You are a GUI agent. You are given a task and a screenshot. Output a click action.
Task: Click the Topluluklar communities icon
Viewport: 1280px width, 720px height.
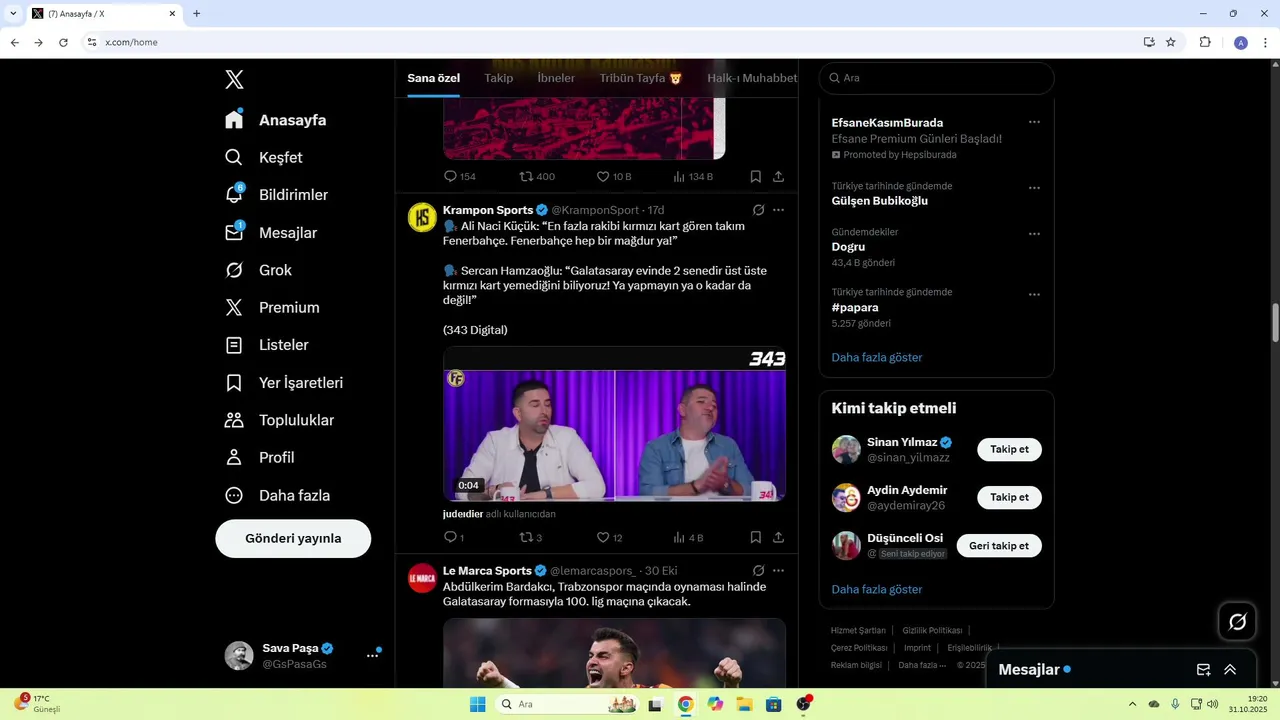[x=234, y=420]
